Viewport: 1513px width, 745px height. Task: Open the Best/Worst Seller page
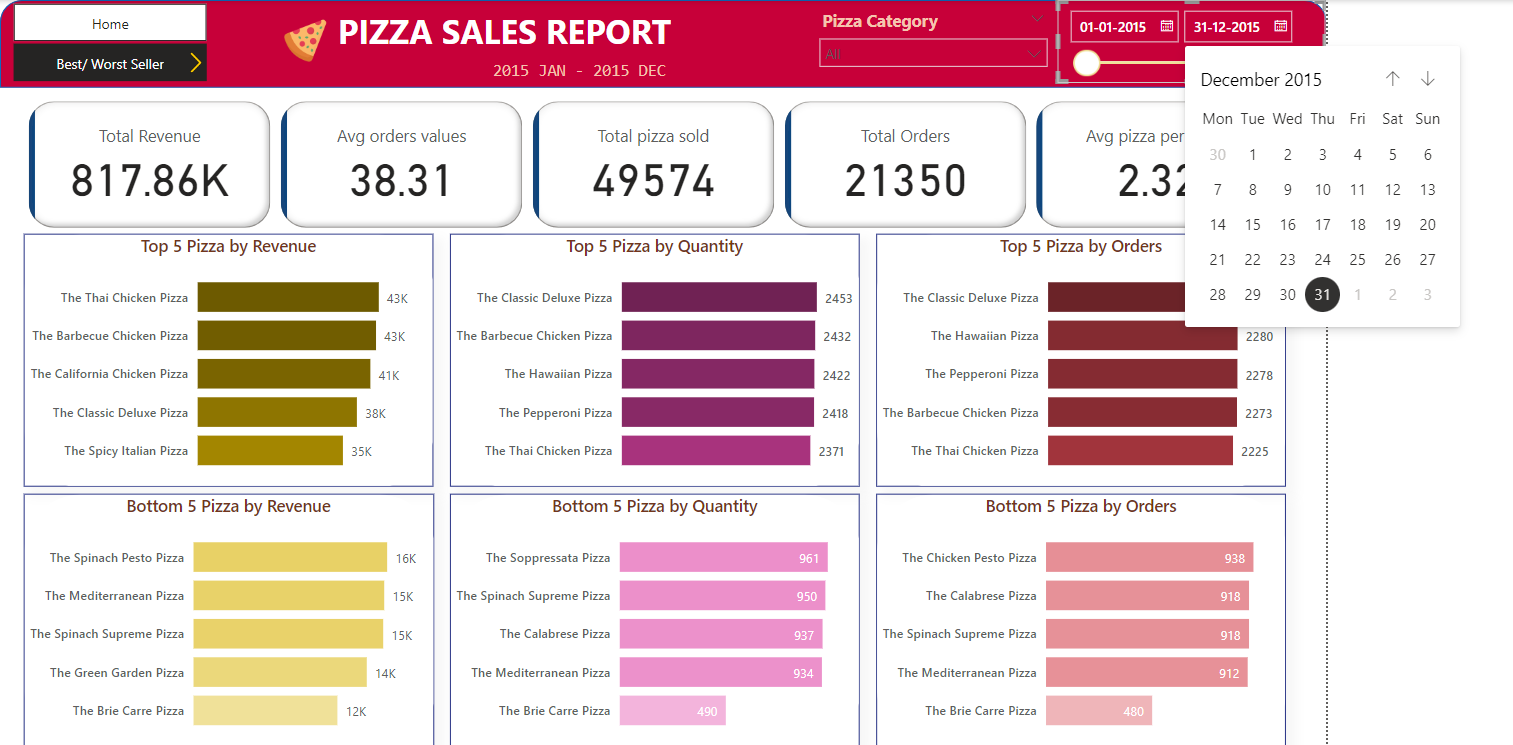(110, 62)
